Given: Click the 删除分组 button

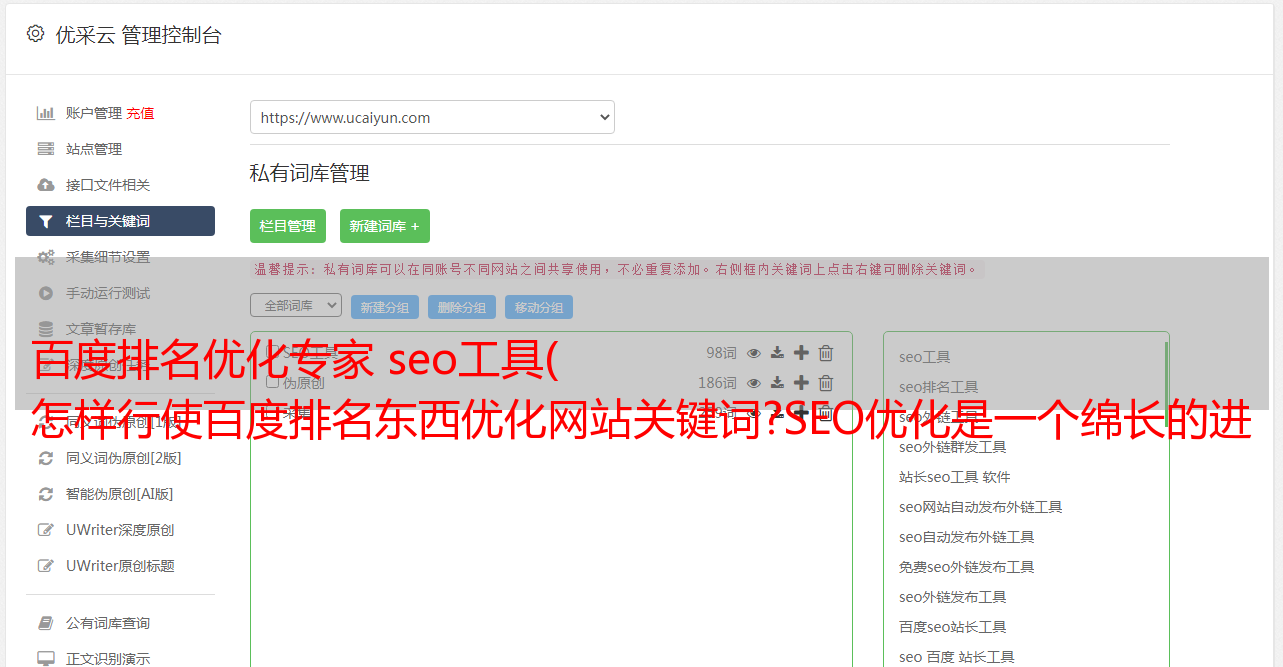Looking at the screenshot, I should (462, 307).
